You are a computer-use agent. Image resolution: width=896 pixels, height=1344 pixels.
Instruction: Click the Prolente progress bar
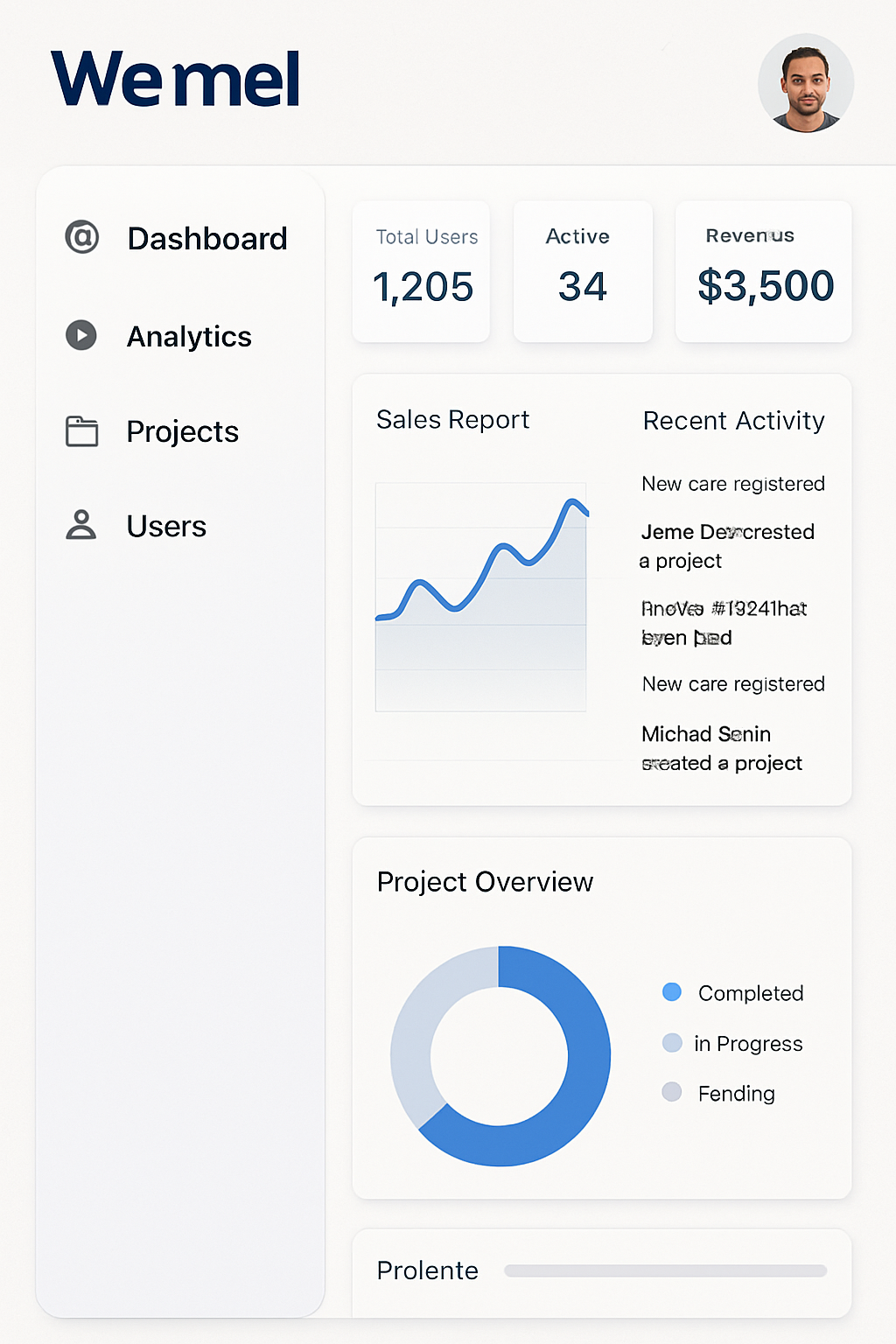(x=665, y=1270)
